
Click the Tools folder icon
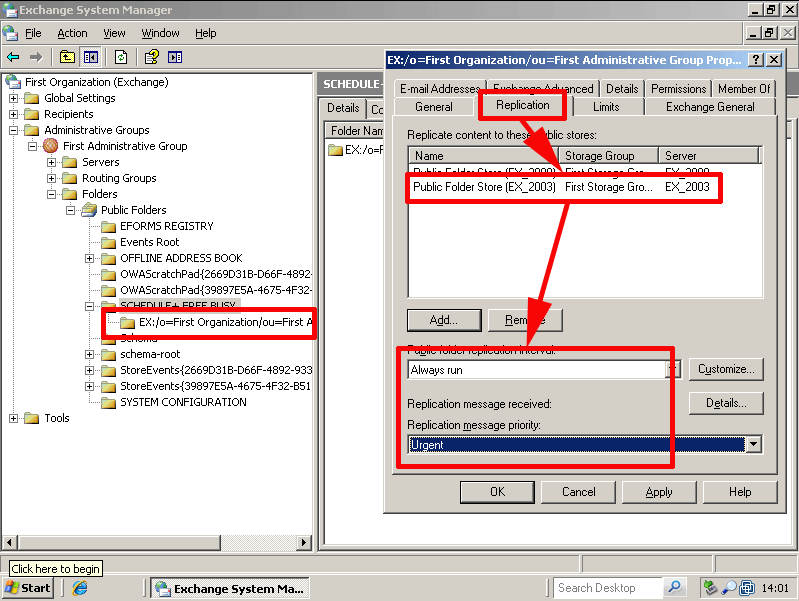click(32, 418)
